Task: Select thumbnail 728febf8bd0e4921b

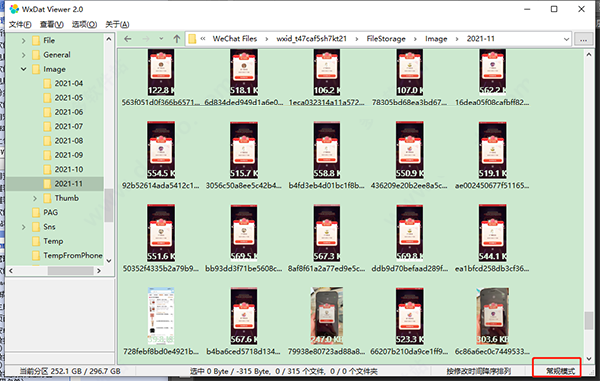Action: (x=161, y=321)
